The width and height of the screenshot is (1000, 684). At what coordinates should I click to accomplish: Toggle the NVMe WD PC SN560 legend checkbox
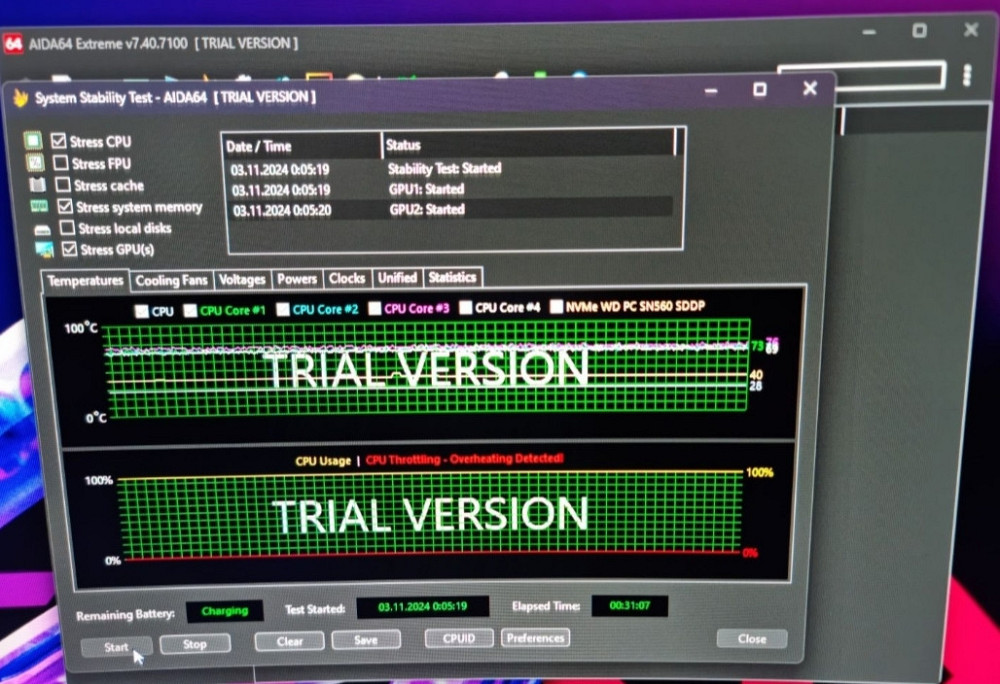pos(556,308)
